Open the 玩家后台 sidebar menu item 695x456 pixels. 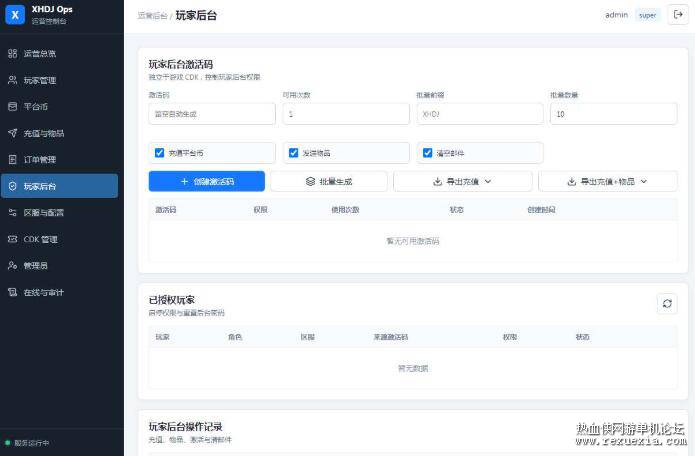[59, 186]
